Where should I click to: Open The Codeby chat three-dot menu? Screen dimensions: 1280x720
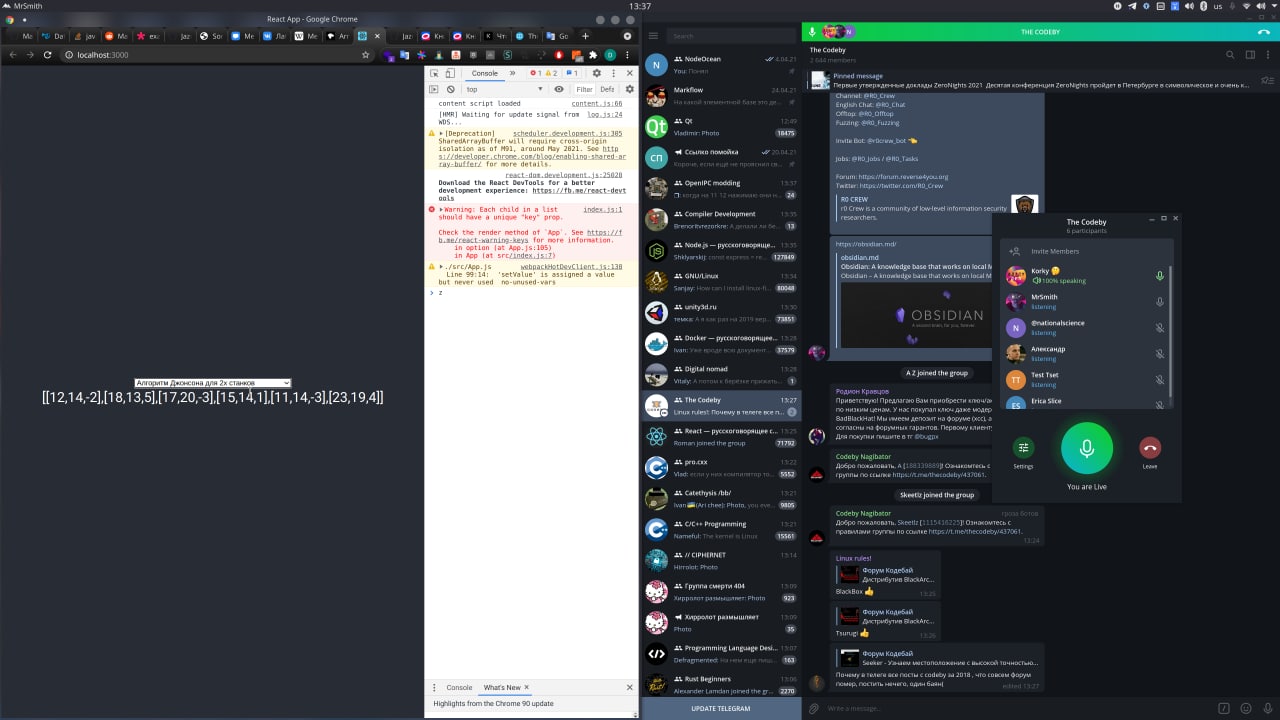(1268, 55)
